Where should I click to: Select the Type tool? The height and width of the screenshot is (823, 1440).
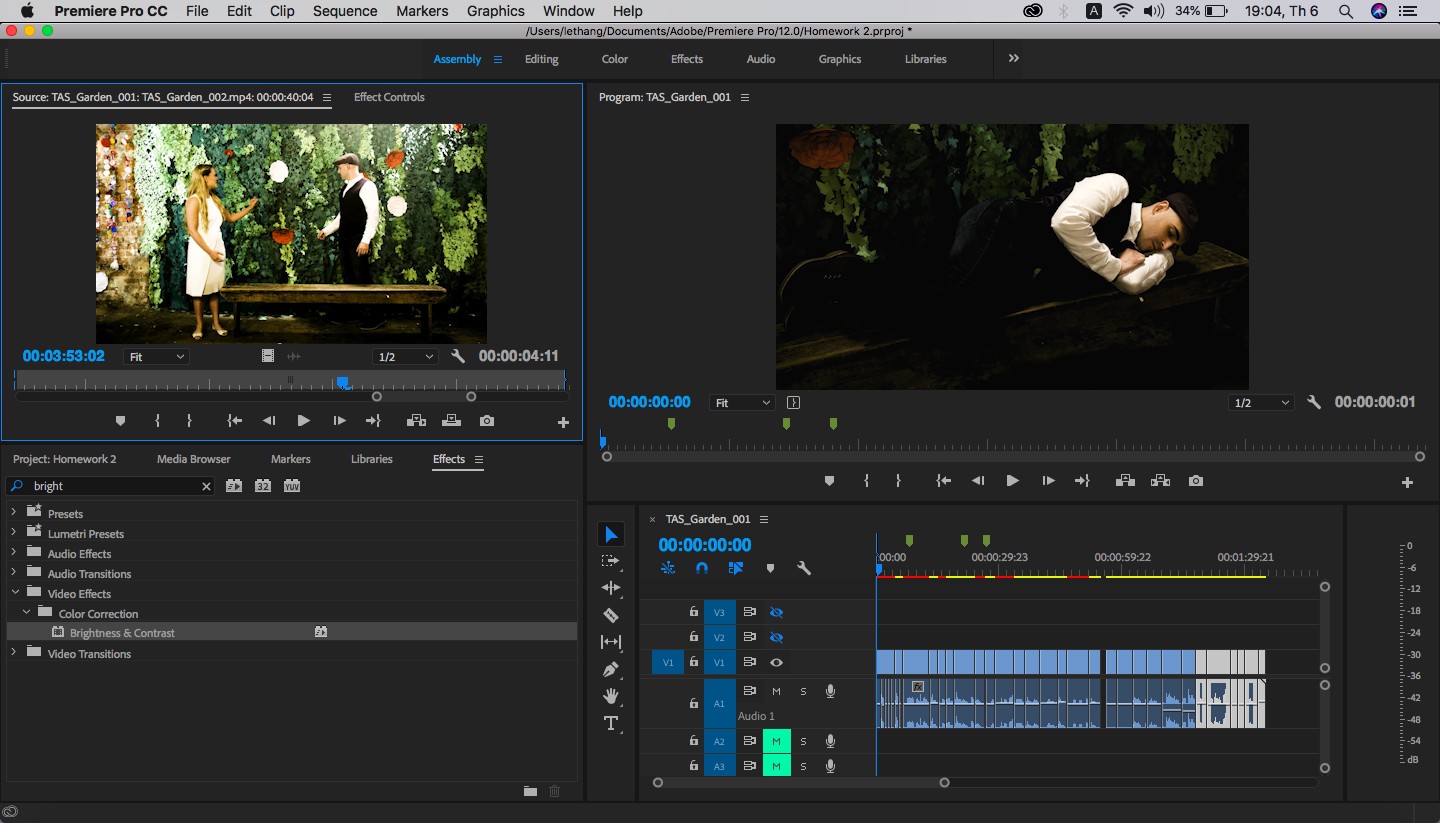coord(611,723)
